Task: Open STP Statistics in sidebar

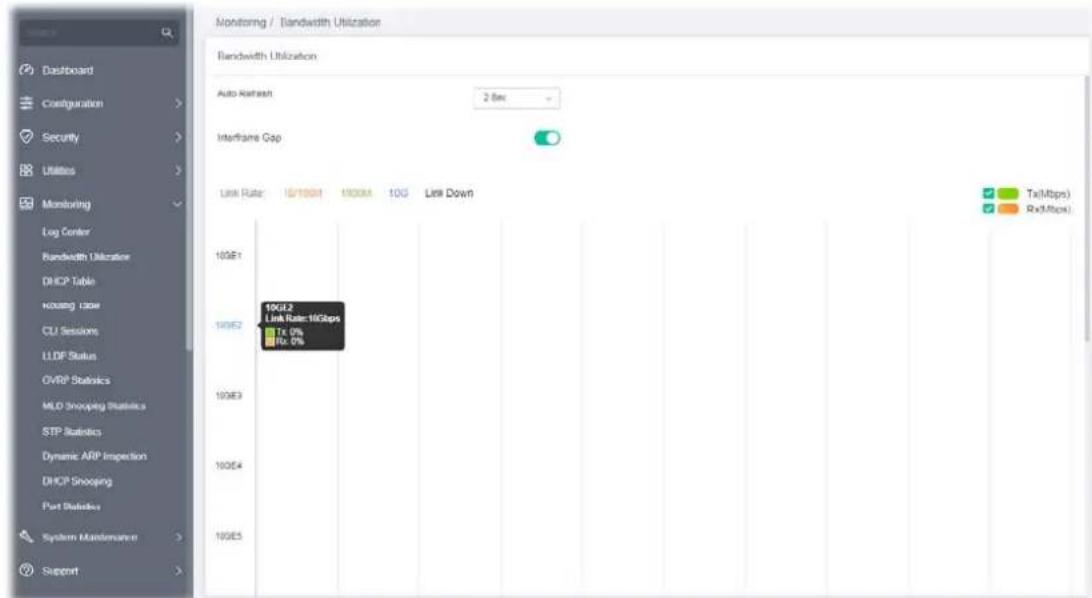Action: pyautogui.click(x=72, y=432)
